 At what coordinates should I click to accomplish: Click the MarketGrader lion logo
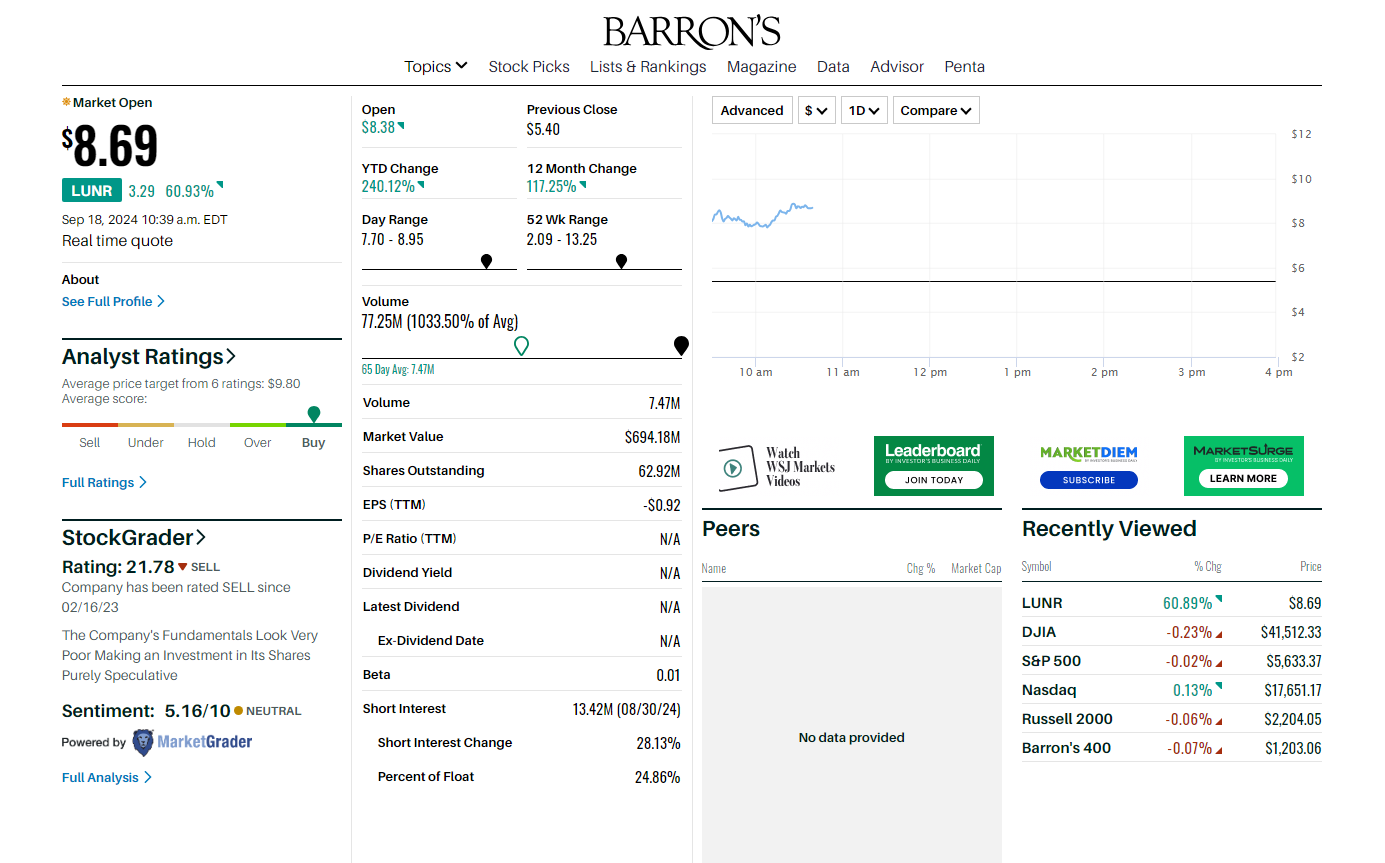(x=143, y=742)
